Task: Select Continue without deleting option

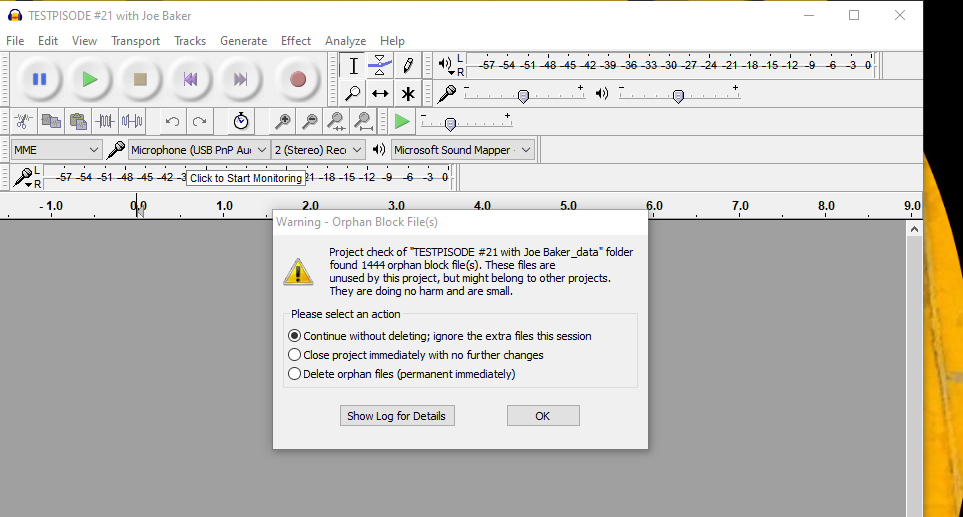Action: [441, 336]
